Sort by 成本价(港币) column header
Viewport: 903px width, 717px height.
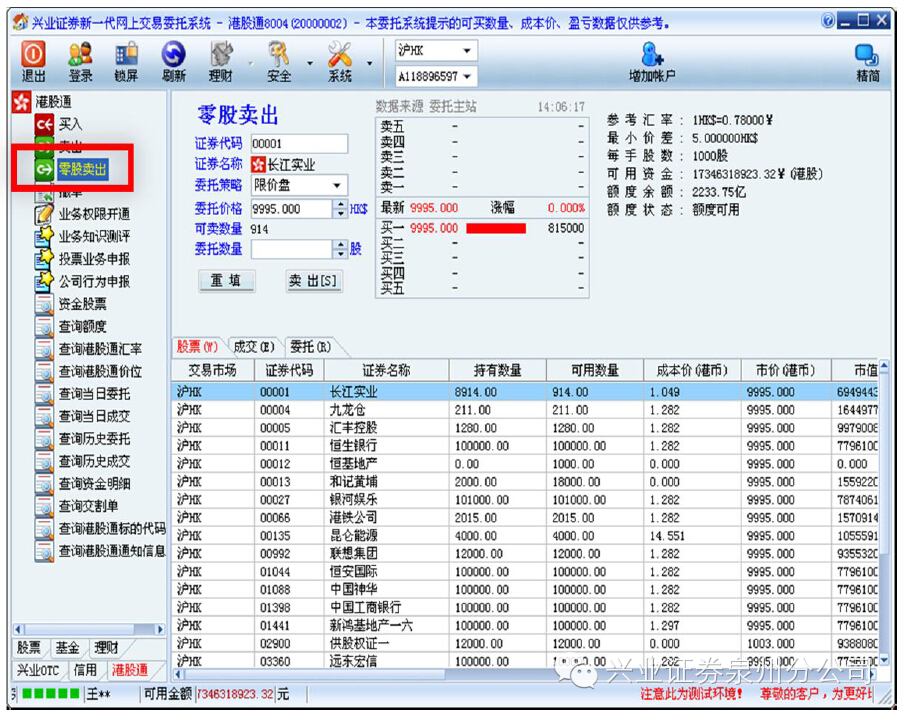pos(692,370)
